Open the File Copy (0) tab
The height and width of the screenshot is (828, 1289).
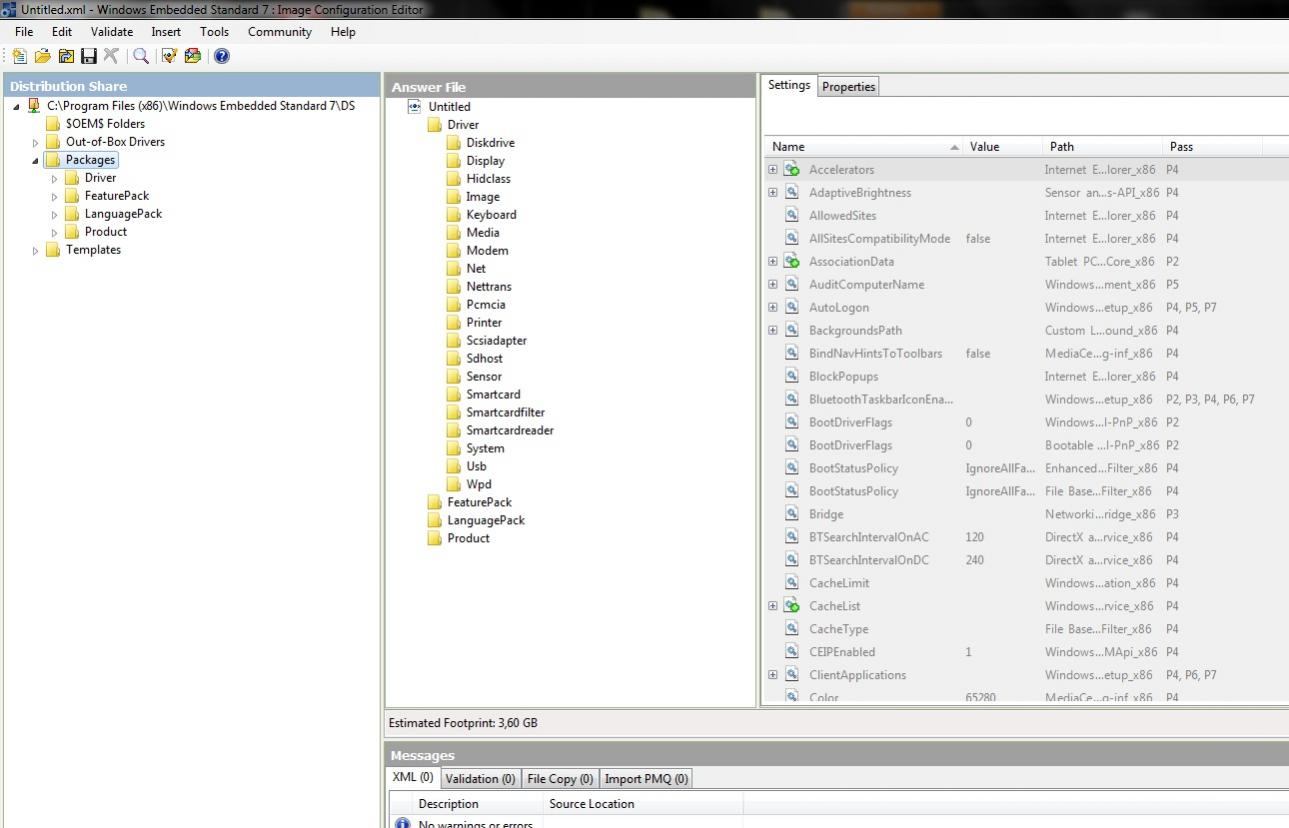click(560, 778)
